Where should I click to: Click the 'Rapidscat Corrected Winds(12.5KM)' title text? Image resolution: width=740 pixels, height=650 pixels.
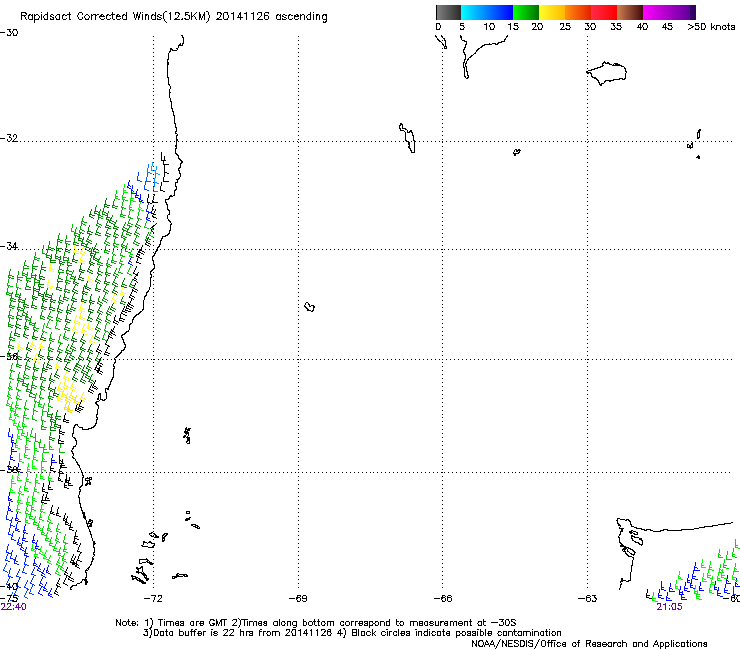coord(115,17)
